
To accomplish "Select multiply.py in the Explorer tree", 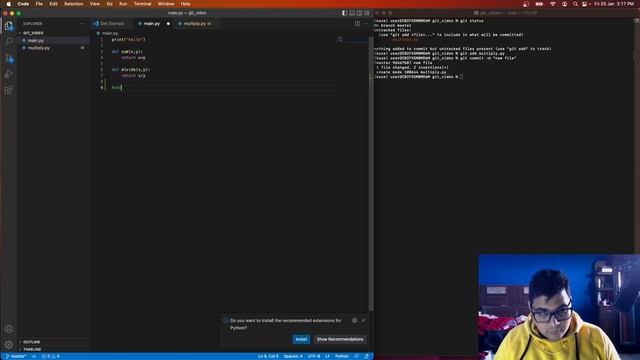I will 38,48.
